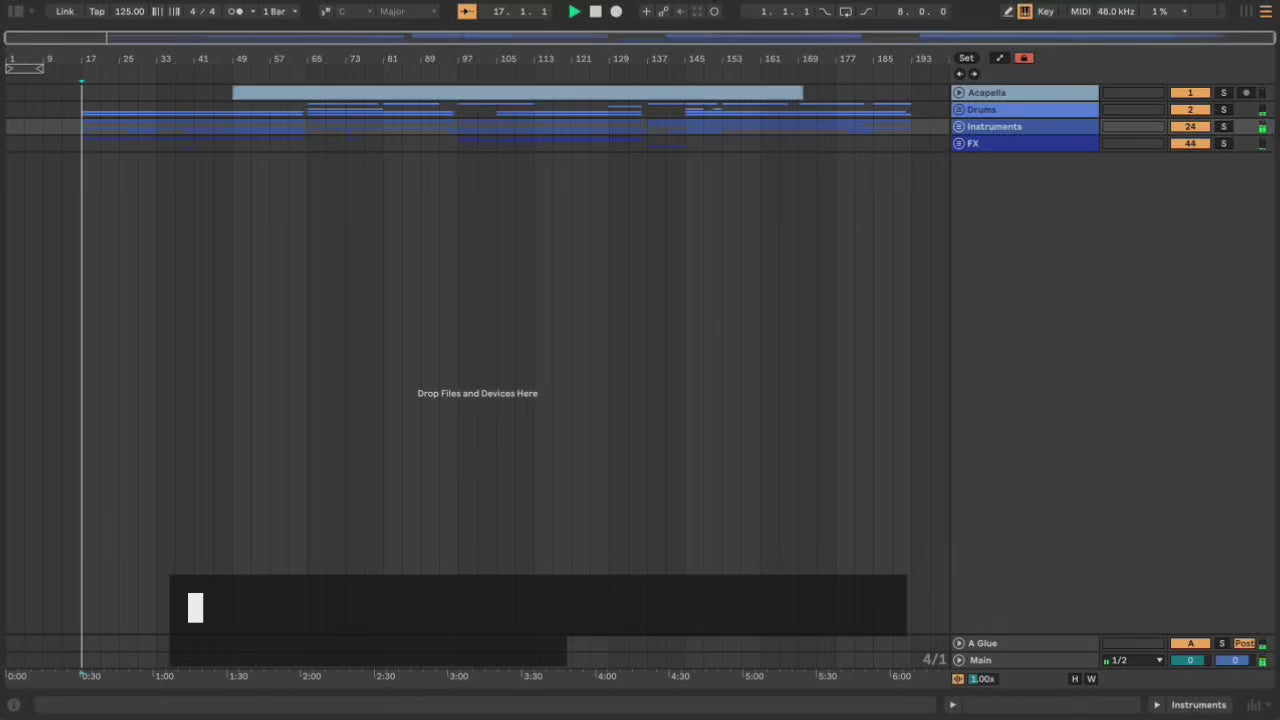Click the Stop button in the transport
Image resolution: width=1280 pixels, height=720 pixels.
(x=595, y=12)
